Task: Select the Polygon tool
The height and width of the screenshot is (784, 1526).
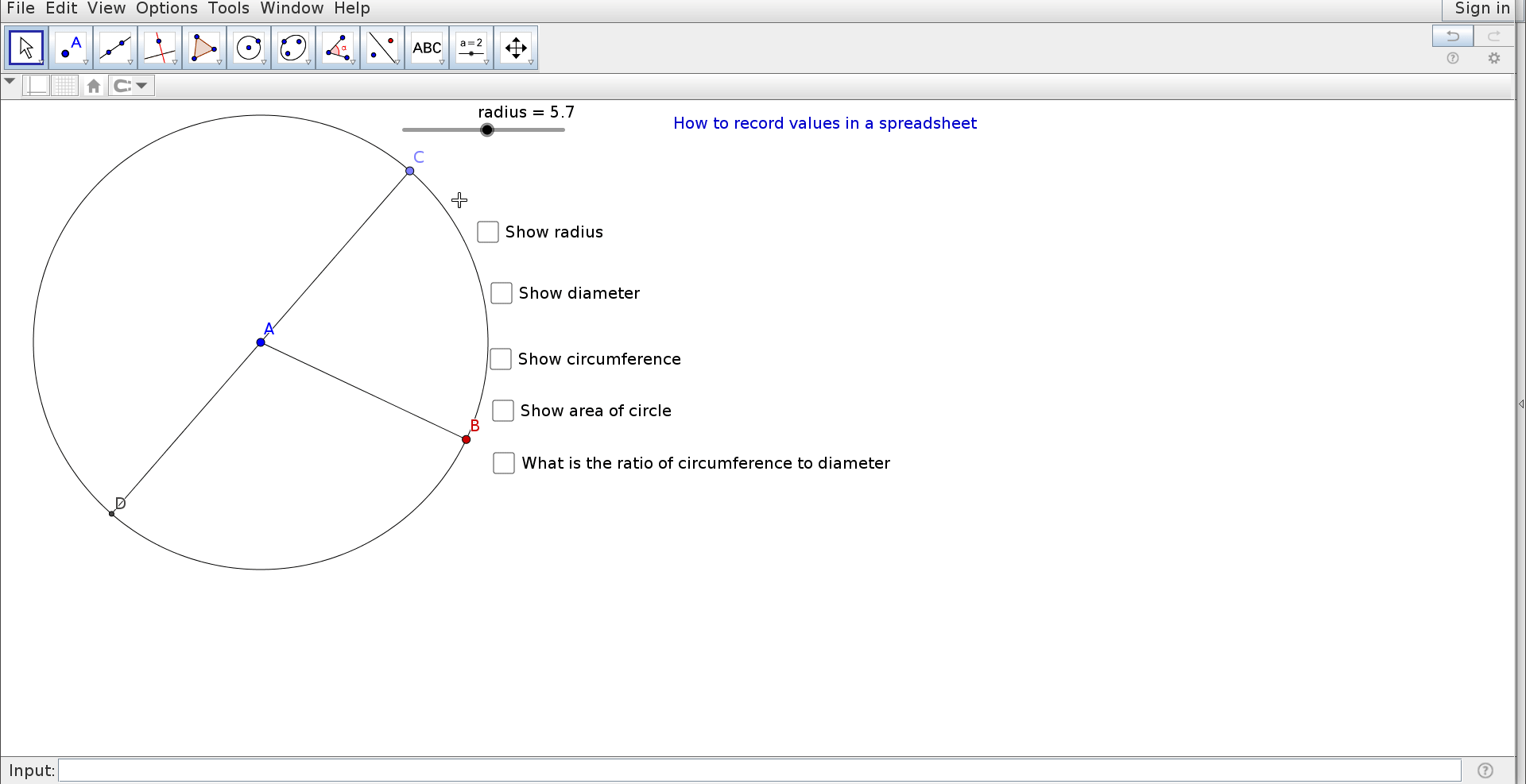Action: (204, 48)
